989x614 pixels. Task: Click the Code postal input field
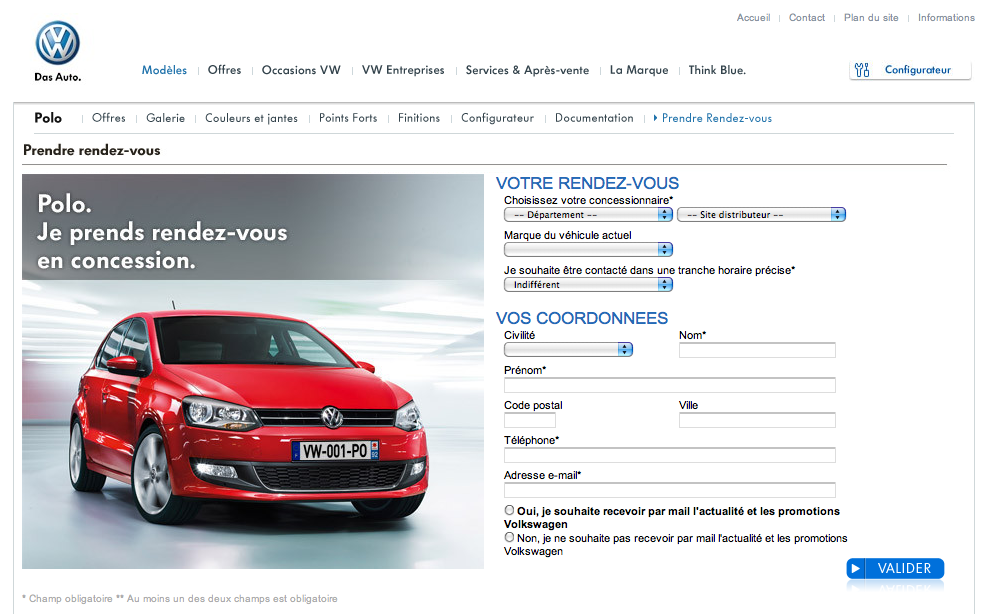coord(530,420)
